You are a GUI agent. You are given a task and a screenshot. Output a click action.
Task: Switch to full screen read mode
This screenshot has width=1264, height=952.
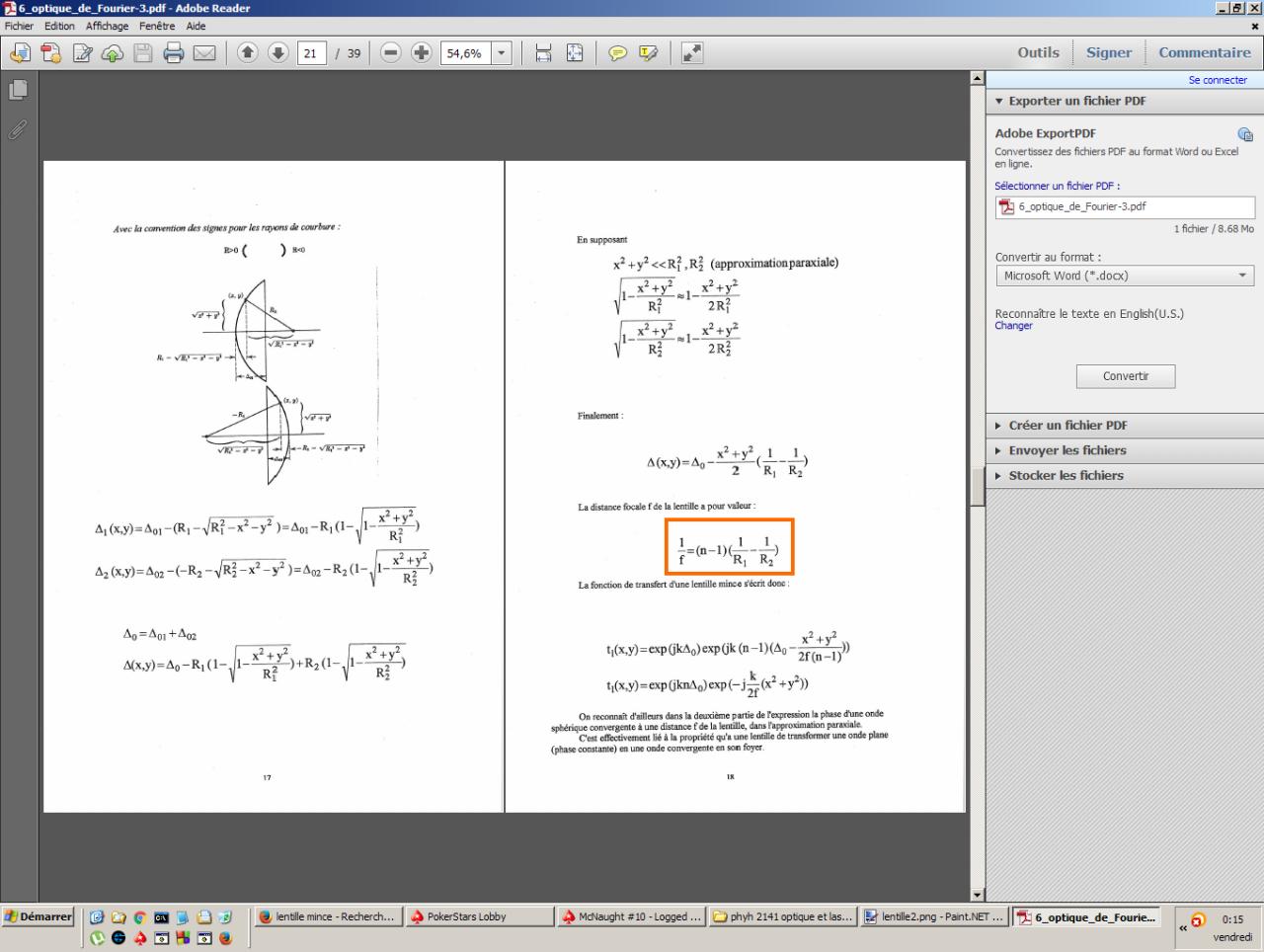tap(692, 53)
